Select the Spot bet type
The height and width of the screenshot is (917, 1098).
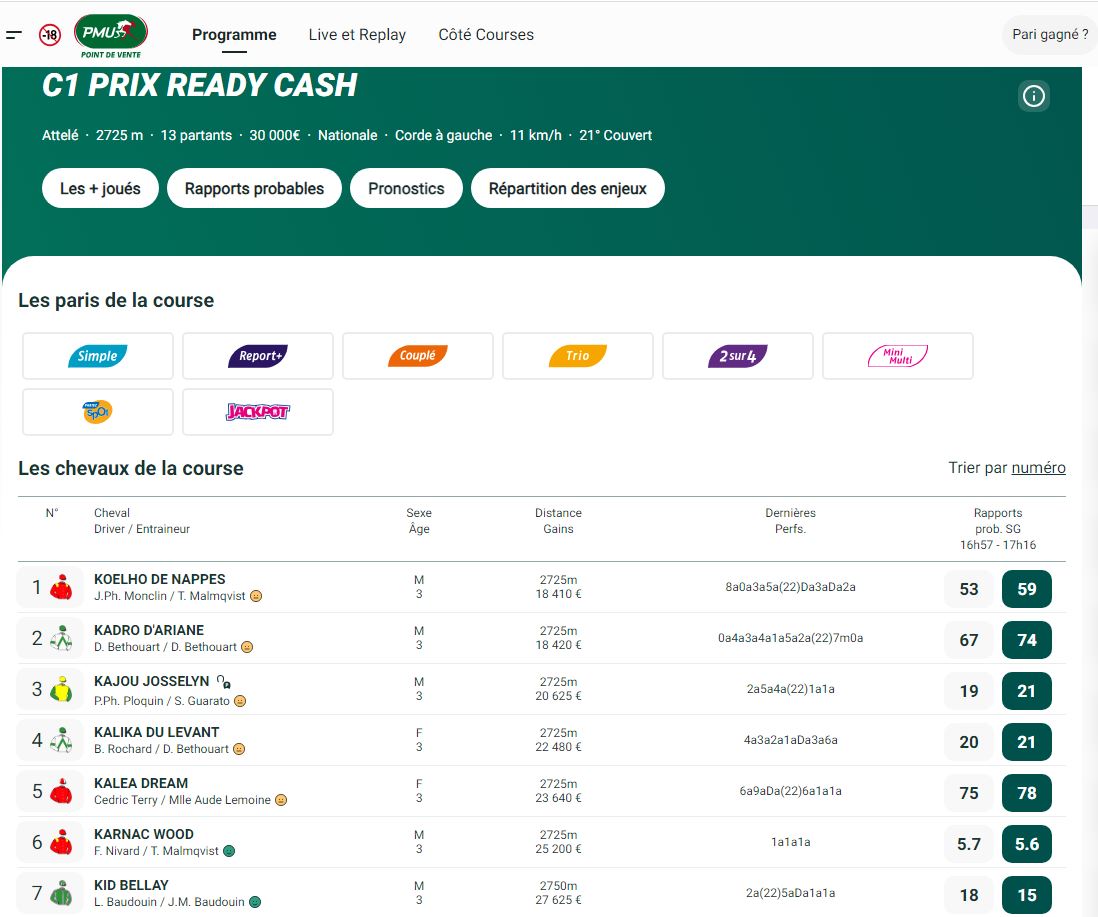click(98, 412)
